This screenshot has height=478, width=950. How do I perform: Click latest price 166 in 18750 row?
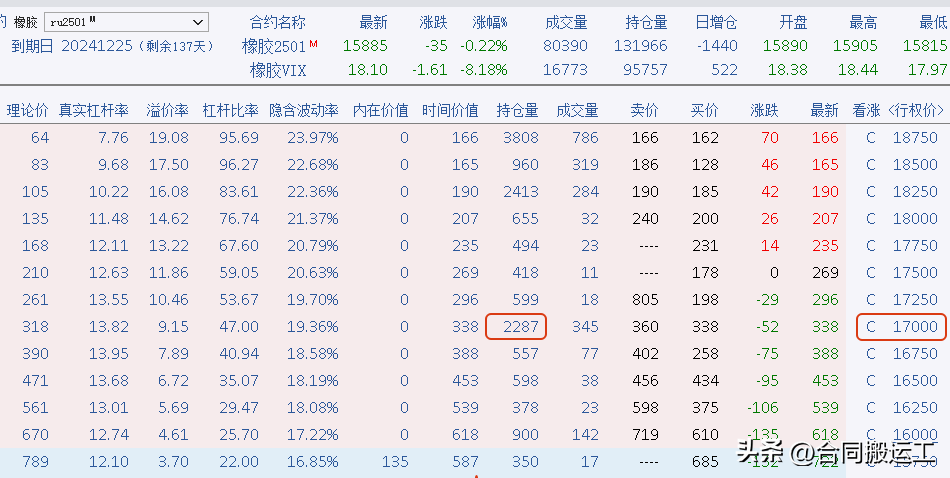pos(825,138)
